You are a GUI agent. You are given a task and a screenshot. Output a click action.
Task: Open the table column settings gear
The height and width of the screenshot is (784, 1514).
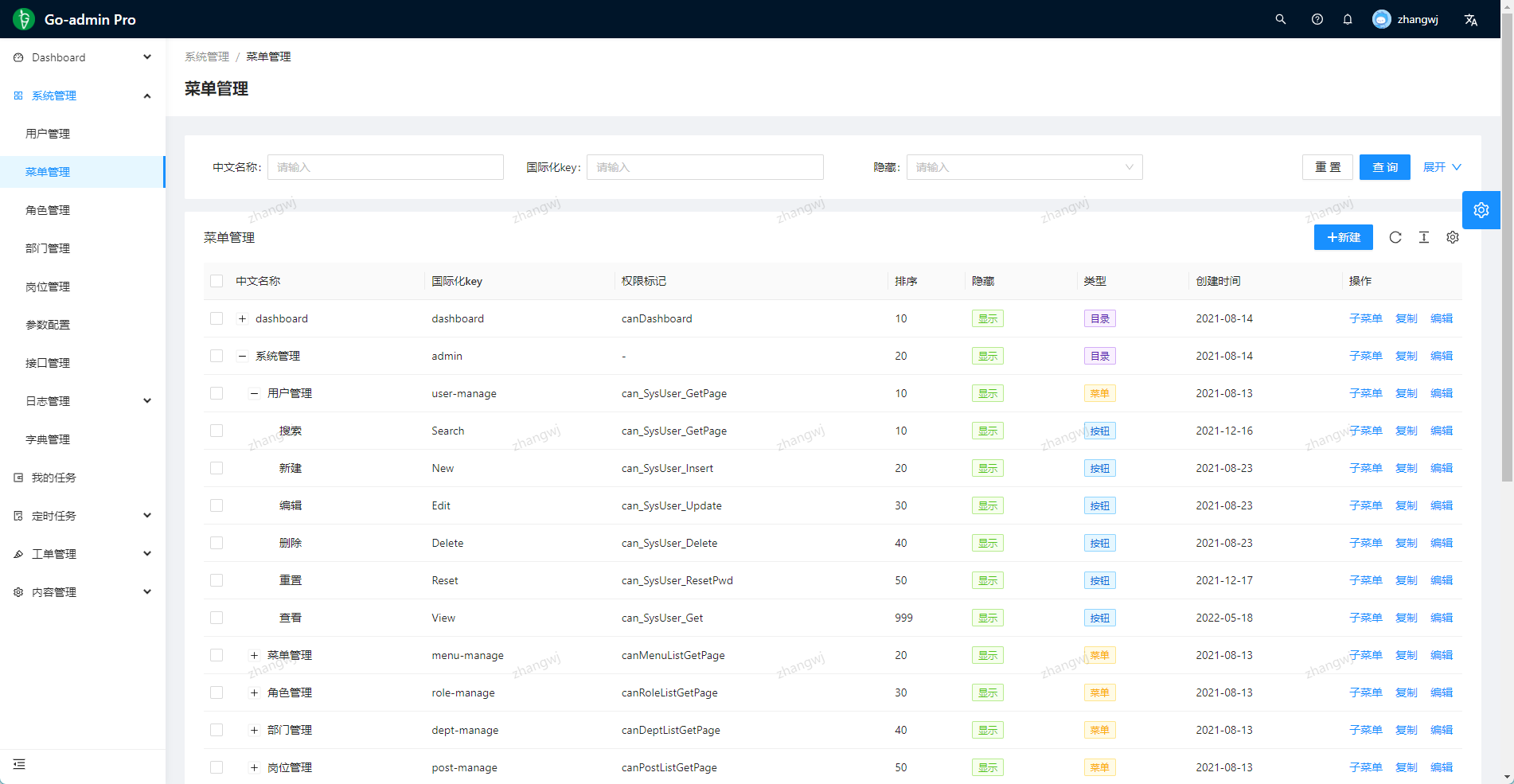1453,237
